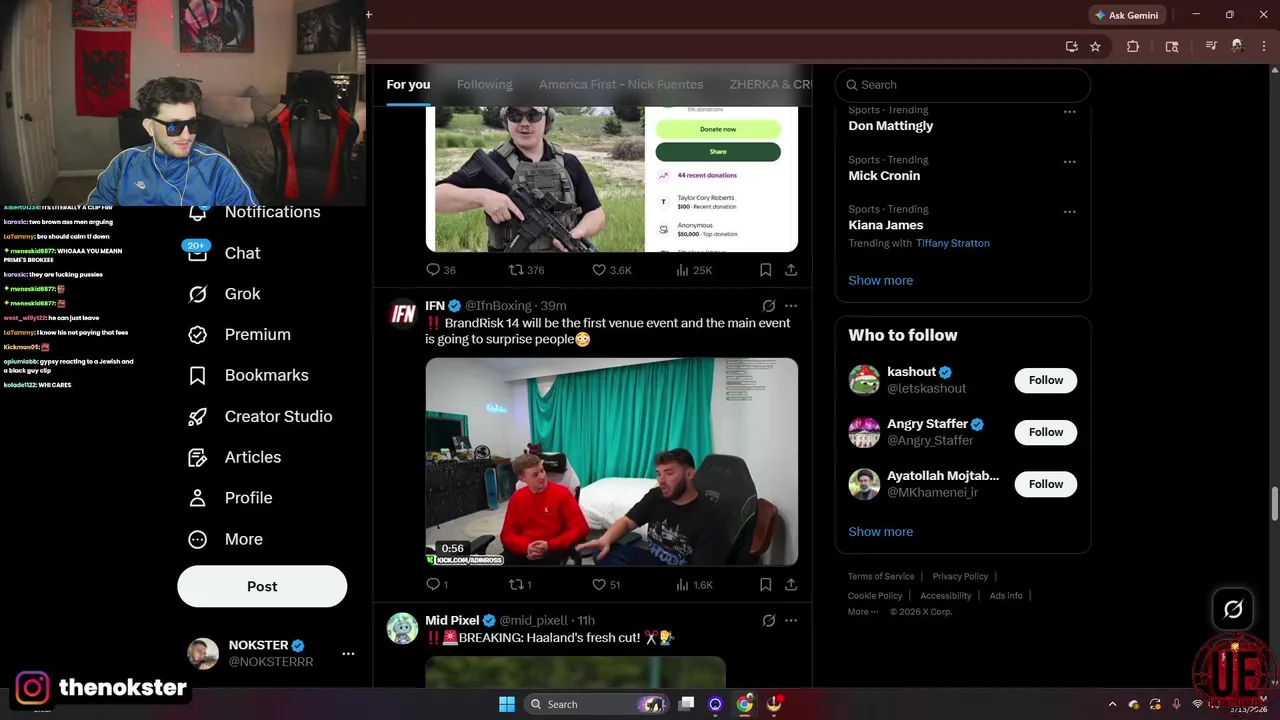Open IFN profile avatar

point(403,314)
